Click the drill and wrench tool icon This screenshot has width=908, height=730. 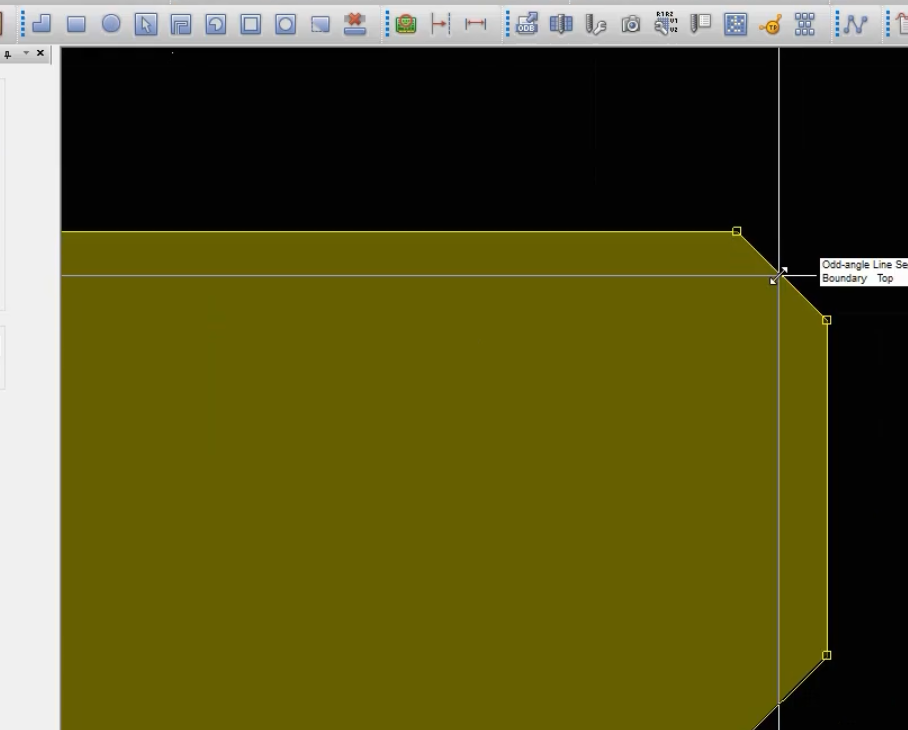[x=595, y=24]
